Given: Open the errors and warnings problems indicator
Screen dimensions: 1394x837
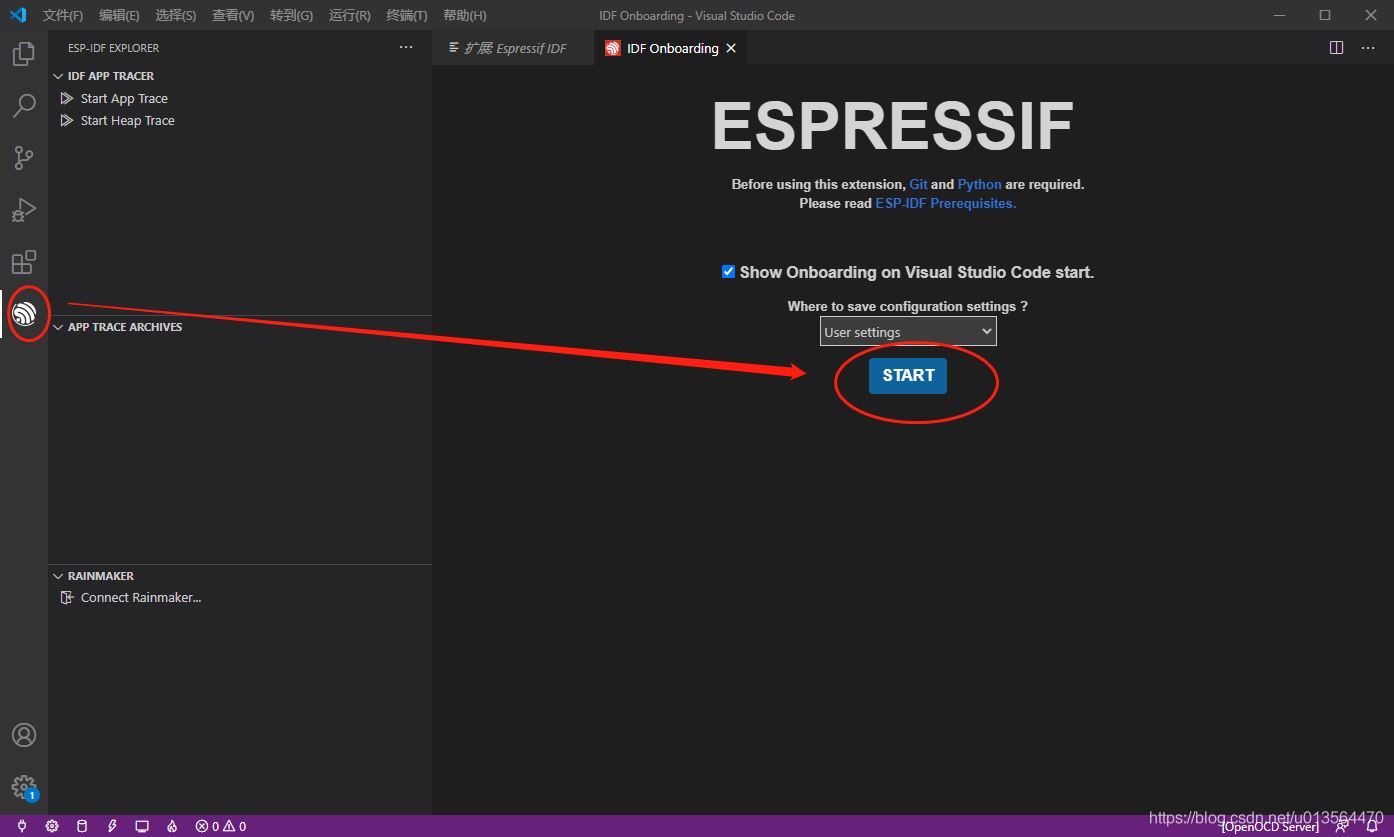Looking at the screenshot, I should (x=221, y=826).
